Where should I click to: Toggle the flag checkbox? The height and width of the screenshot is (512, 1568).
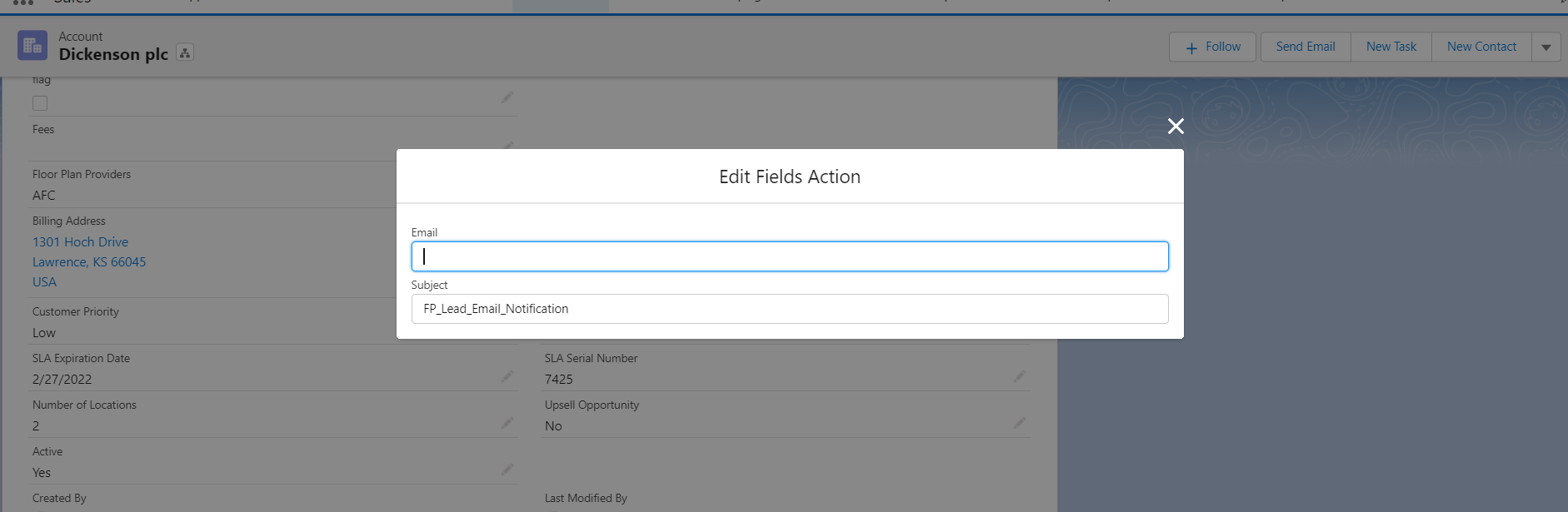pyautogui.click(x=40, y=103)
